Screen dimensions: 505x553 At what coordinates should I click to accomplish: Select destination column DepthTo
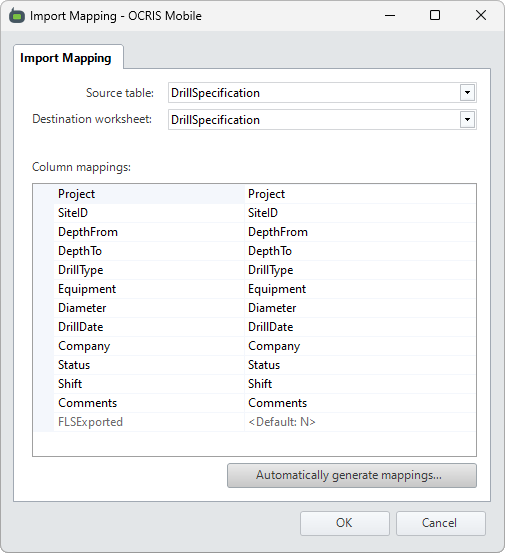(360, 251)
